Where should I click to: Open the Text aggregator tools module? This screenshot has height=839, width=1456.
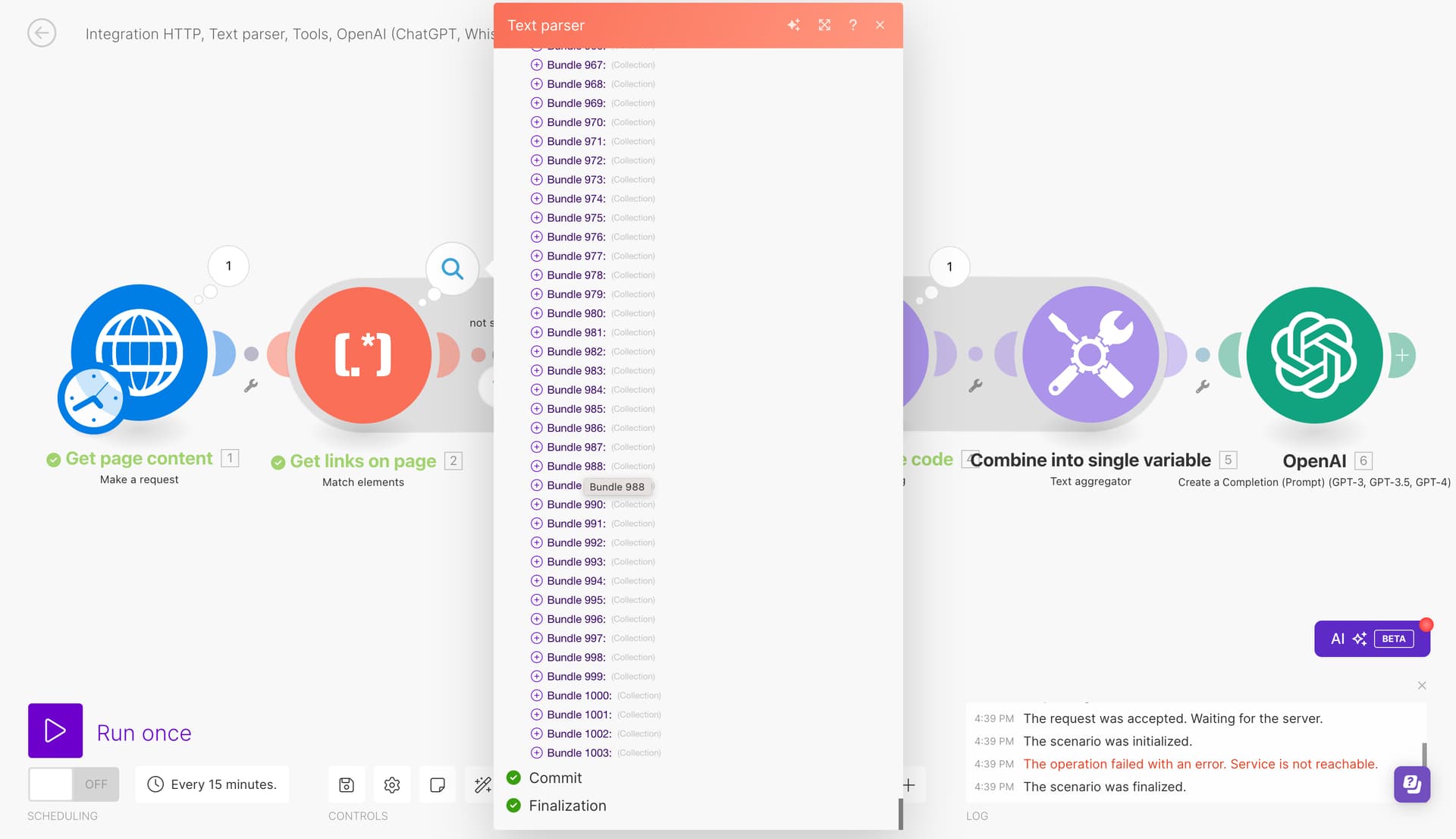[1090, 354]
